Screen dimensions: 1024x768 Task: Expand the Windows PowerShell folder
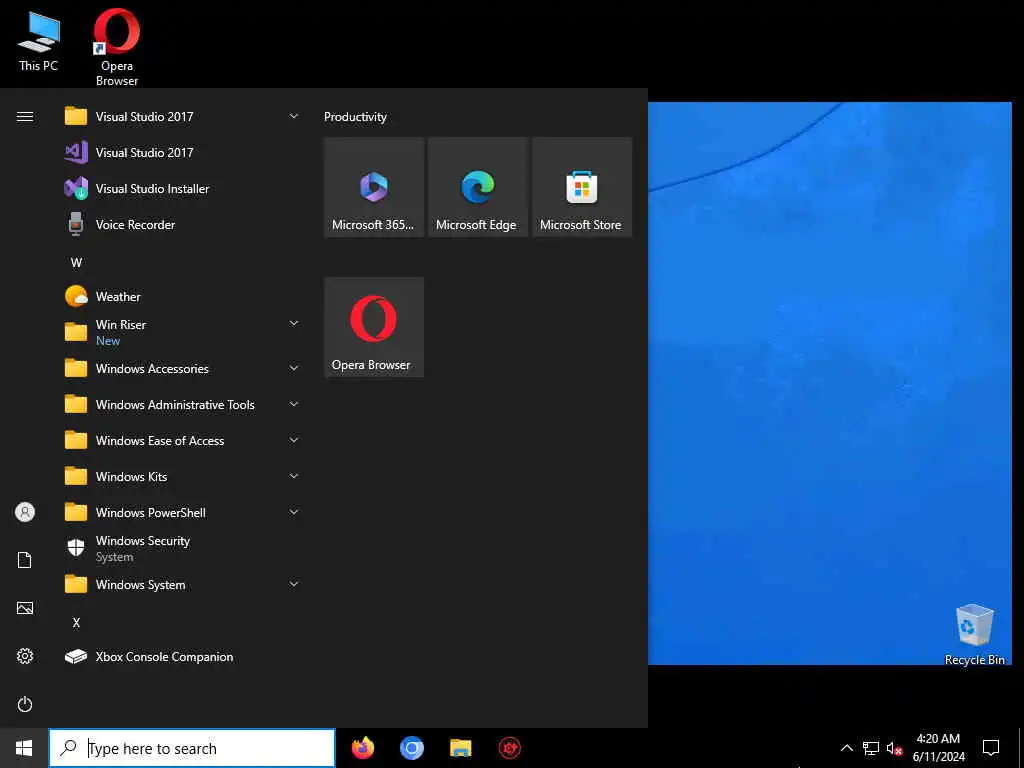pyautogui.click(x=182, y=512)
